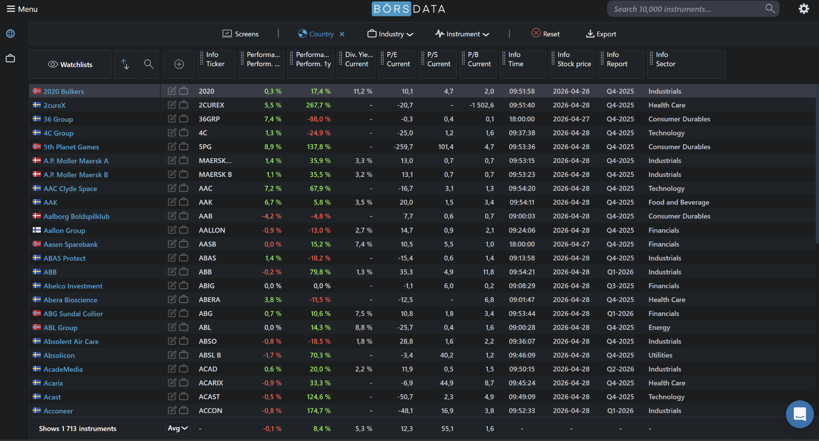Open the chat support bubble
The image size is (819, 441).
[800, 414]
